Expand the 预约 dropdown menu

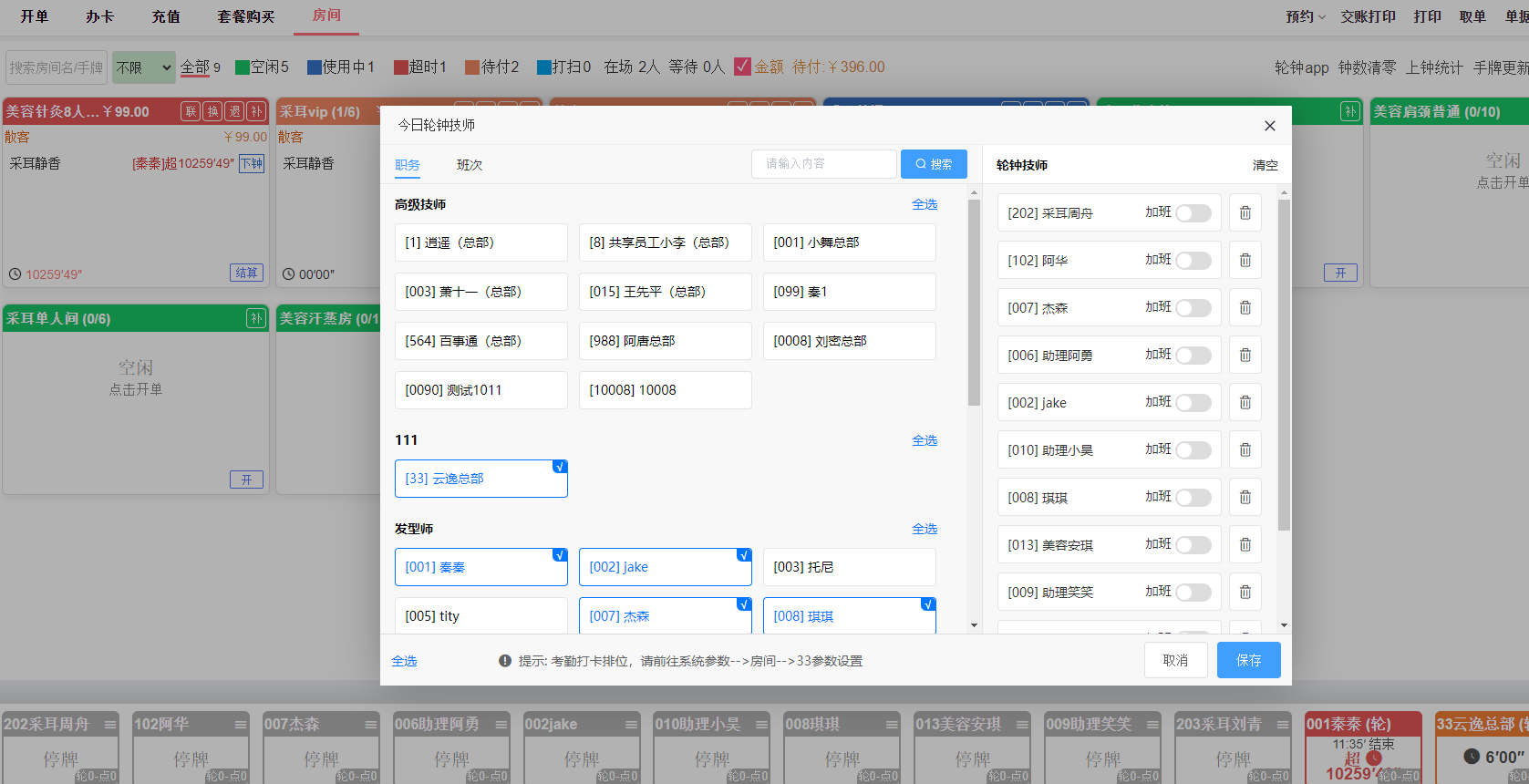coord(1306,16)
